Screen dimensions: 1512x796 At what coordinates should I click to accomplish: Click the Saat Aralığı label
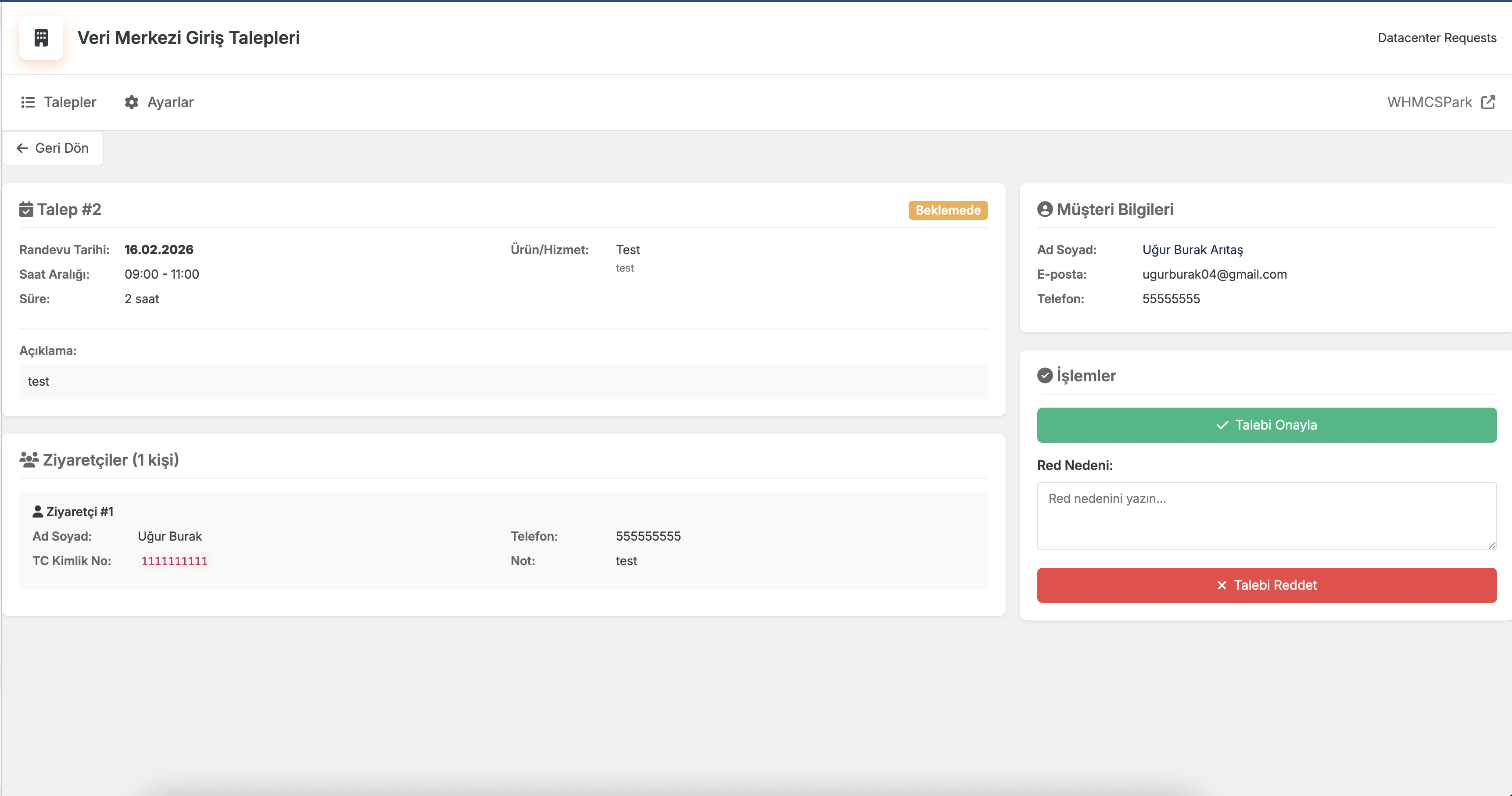pyautogui.click(x=54, y=274)
